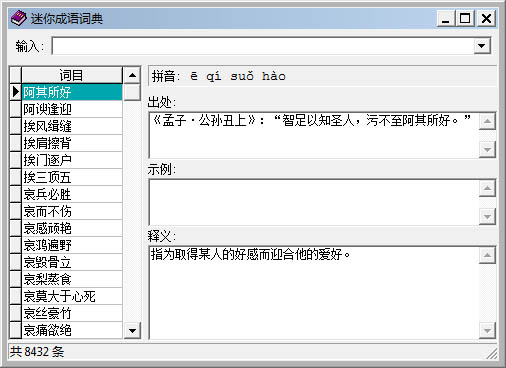Click the 出处 box scroll-down arrow
This screenshot has height=368, width=506.
pyautogui.click(x=487, y=149)
